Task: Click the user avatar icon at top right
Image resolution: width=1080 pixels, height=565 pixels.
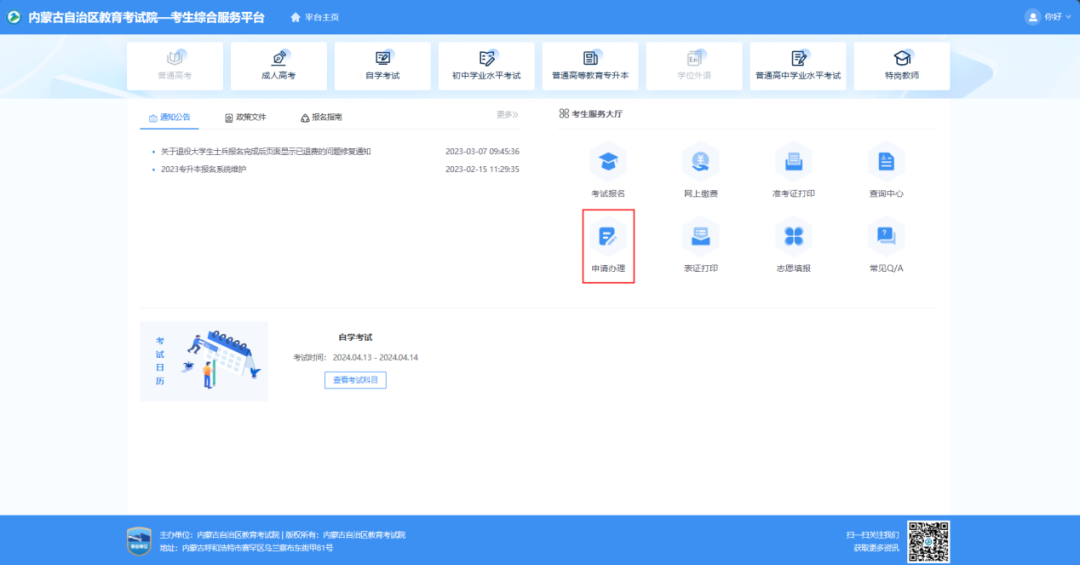Action: pos(1033,17)
